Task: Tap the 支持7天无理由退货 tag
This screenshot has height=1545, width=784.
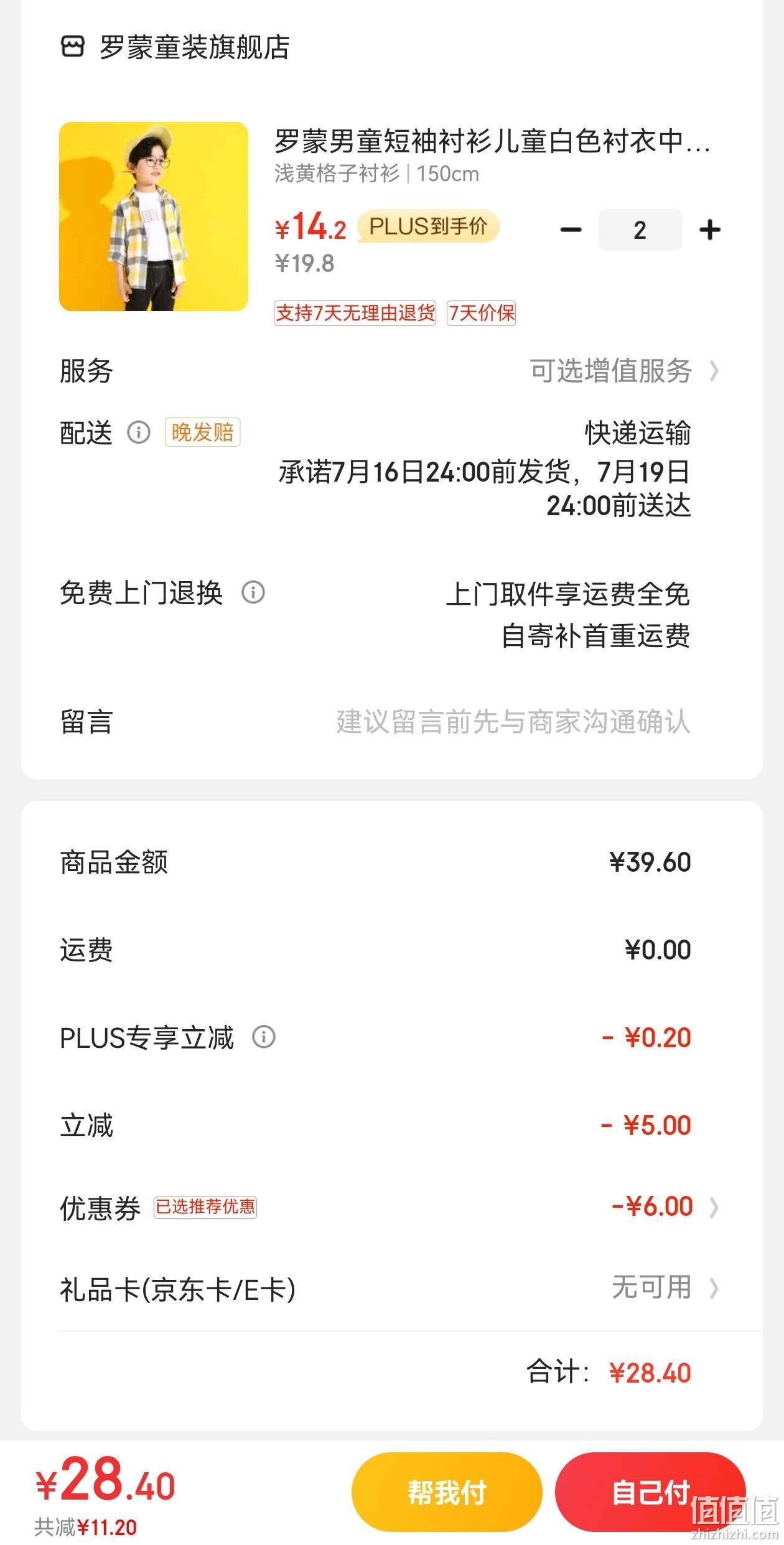Action: point(355,313)
